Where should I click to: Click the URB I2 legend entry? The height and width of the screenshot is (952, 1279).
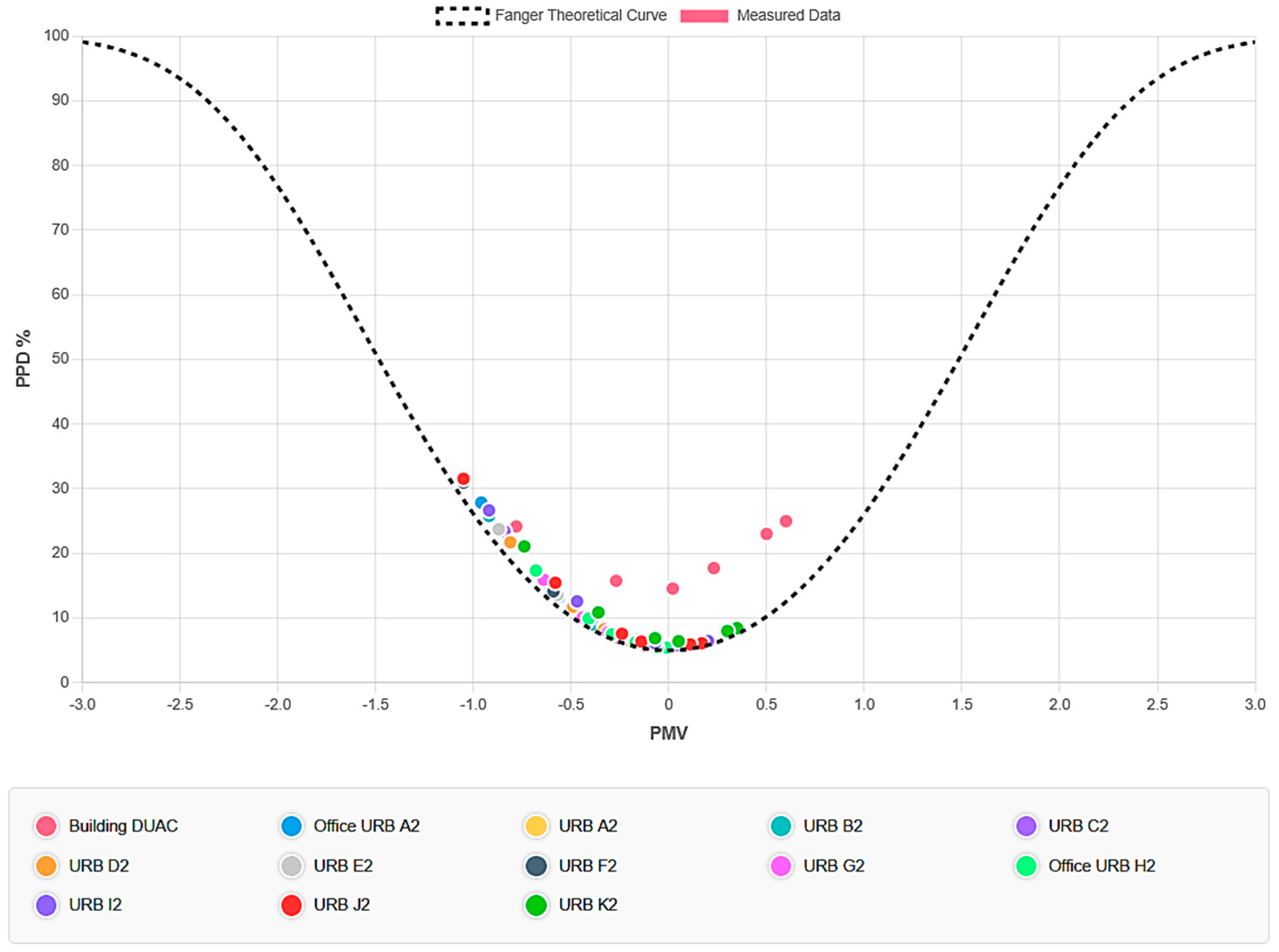pyautogui.click(x=95, y=905)
